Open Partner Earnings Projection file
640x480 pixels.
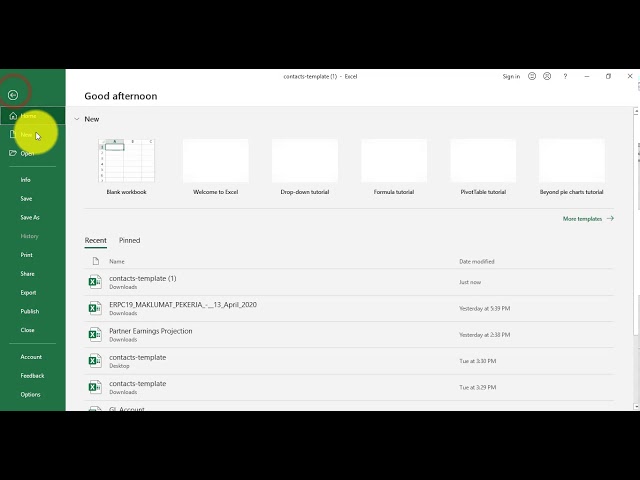349,335
